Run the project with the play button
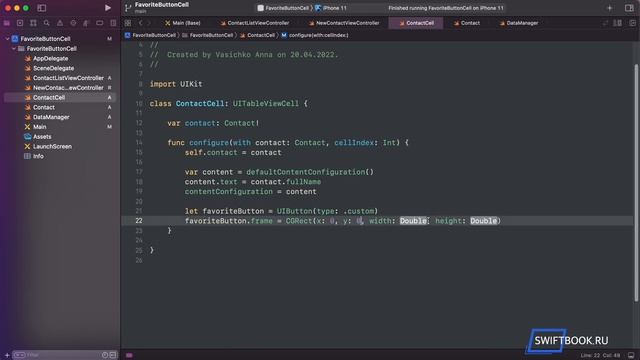 [108, 8]
